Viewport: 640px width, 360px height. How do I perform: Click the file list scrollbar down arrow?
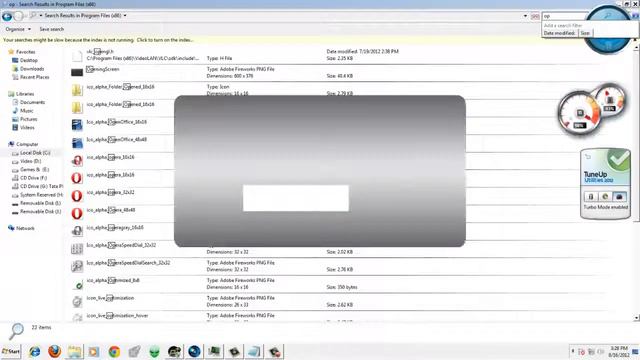[637, 318]
